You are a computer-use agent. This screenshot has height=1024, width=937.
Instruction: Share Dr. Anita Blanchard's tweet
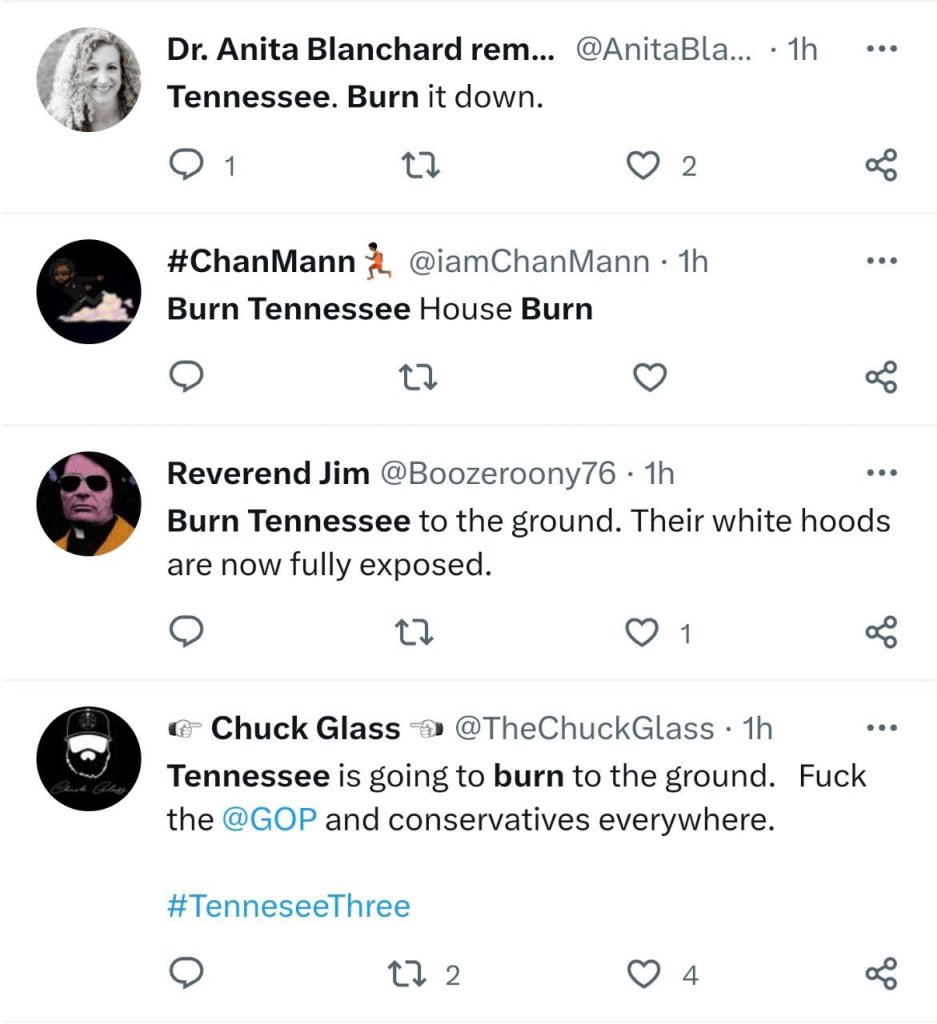tap(880, 165)
